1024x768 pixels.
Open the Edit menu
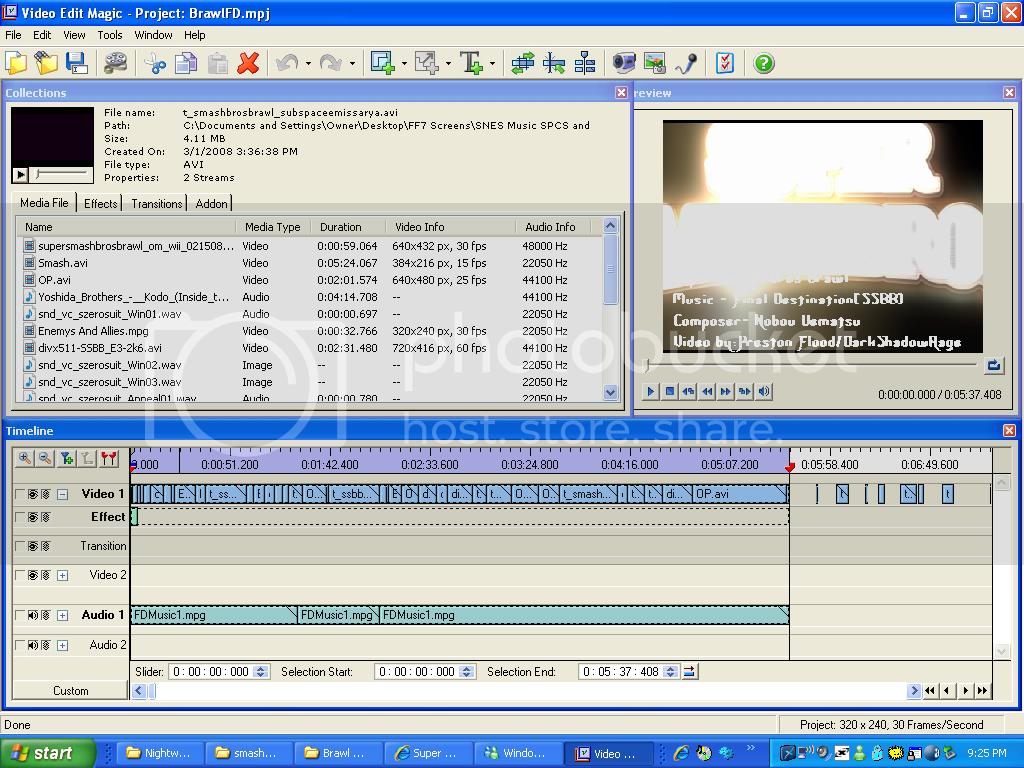(42, 35)
